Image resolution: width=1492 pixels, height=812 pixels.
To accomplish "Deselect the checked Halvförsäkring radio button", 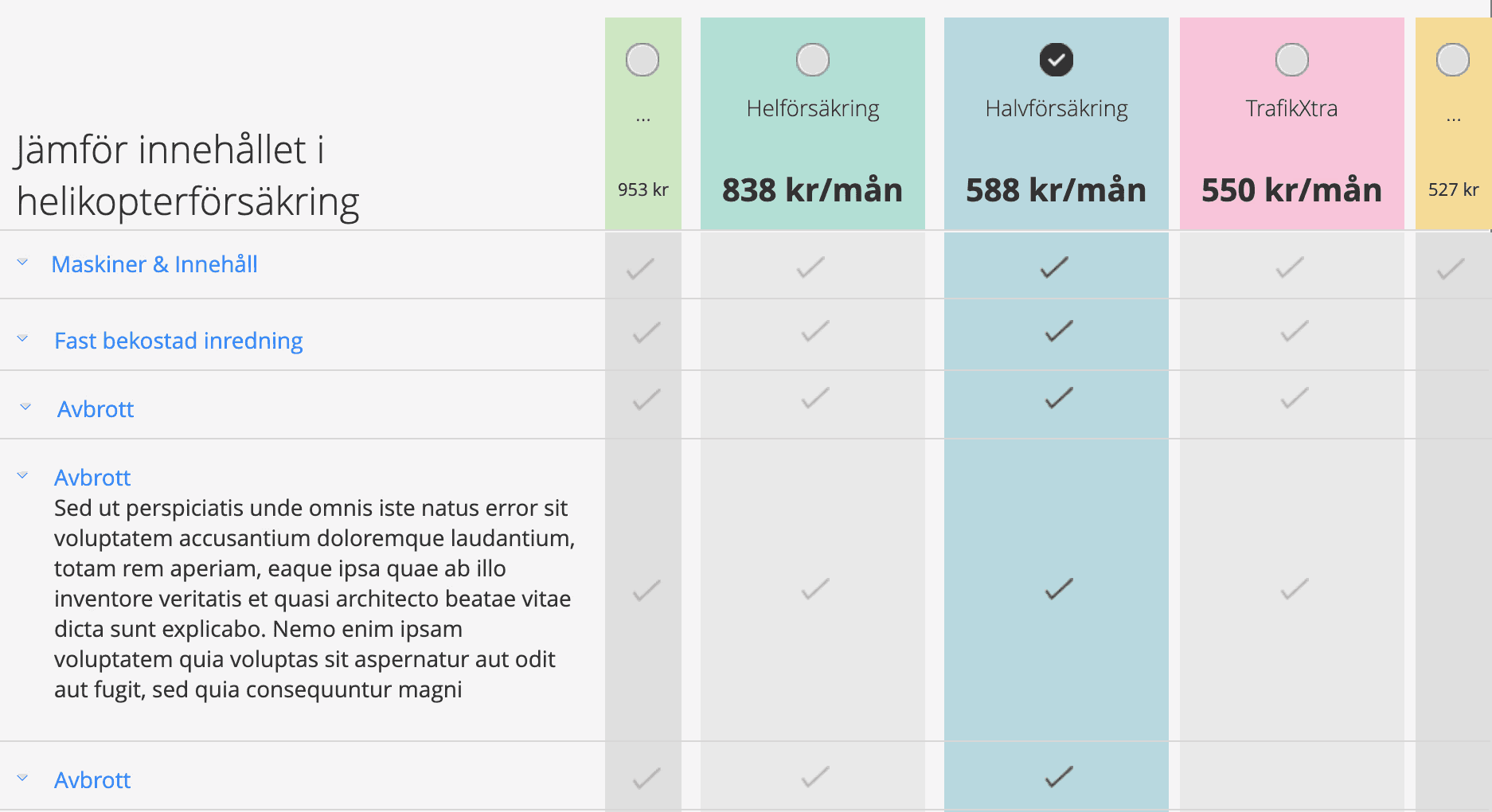I will (1057, 60).
